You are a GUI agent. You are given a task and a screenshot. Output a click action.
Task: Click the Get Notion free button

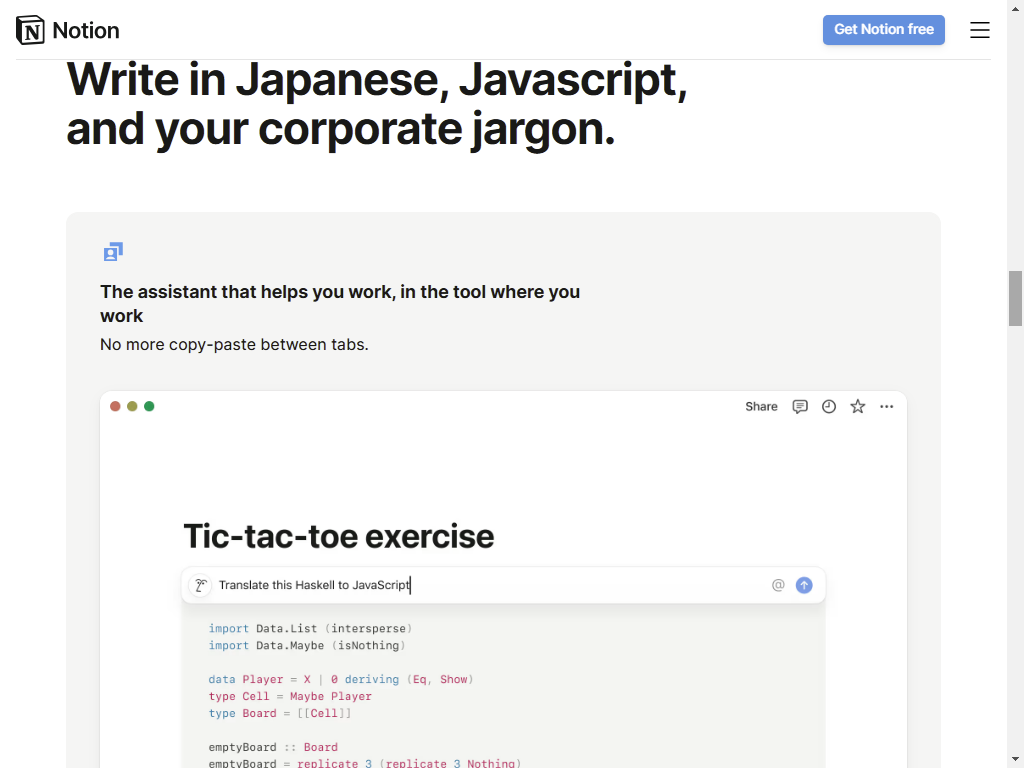click(884, 29)
